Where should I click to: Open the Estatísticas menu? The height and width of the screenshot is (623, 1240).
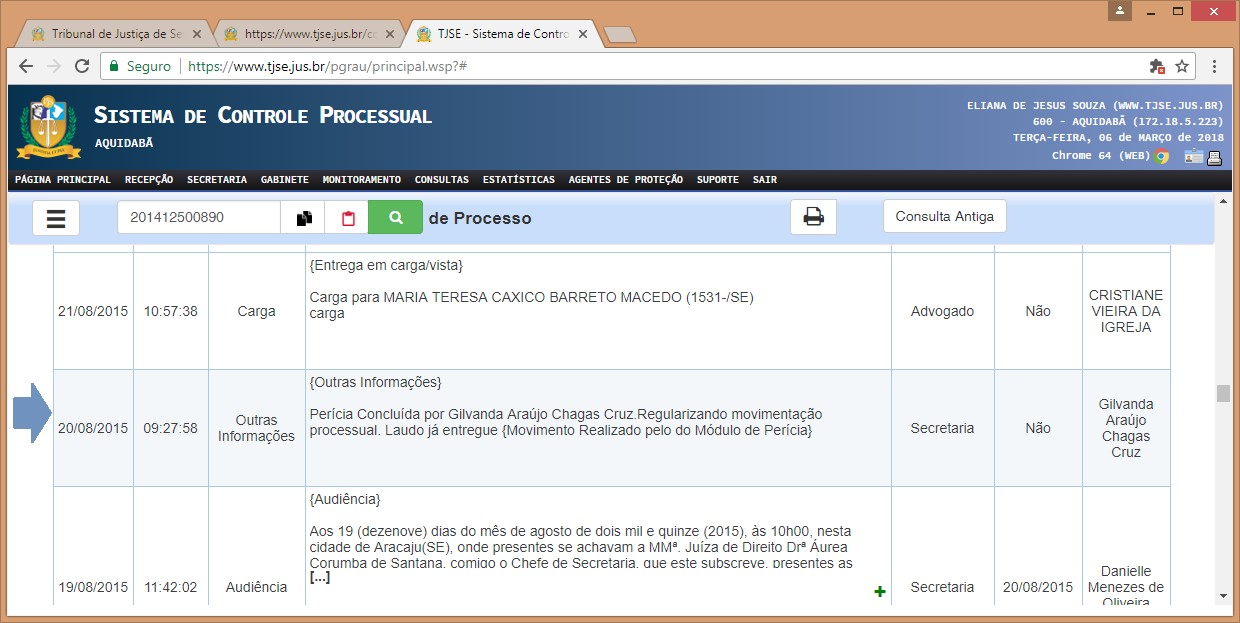click(x=518, y=180)
